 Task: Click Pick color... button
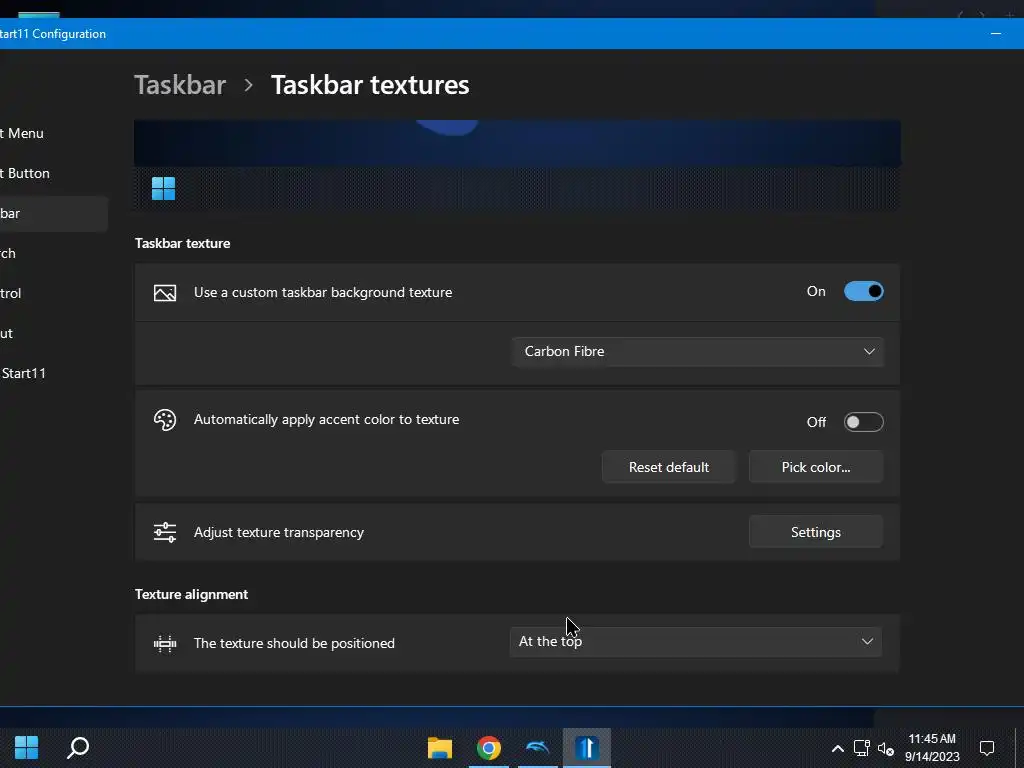tap(816, 467)
